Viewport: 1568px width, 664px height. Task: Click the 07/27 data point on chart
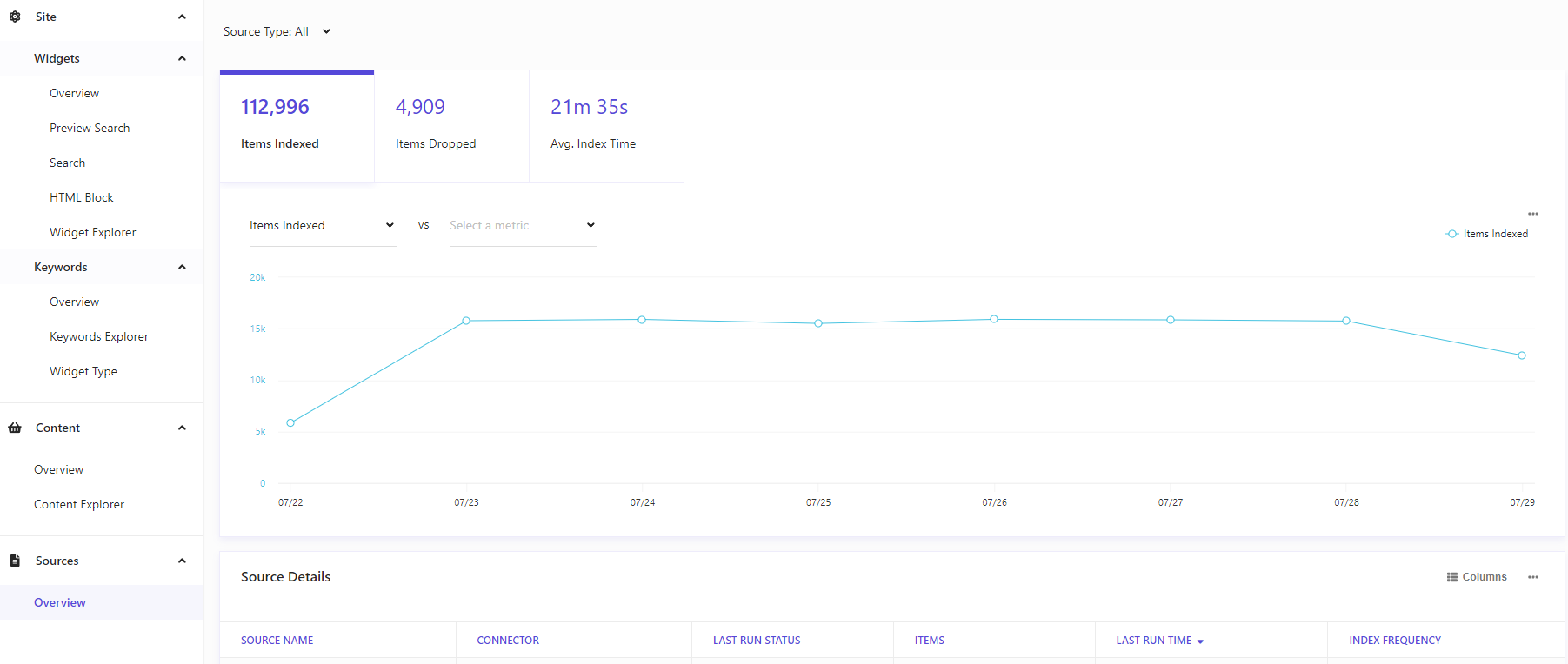(x=1171, y=320)
